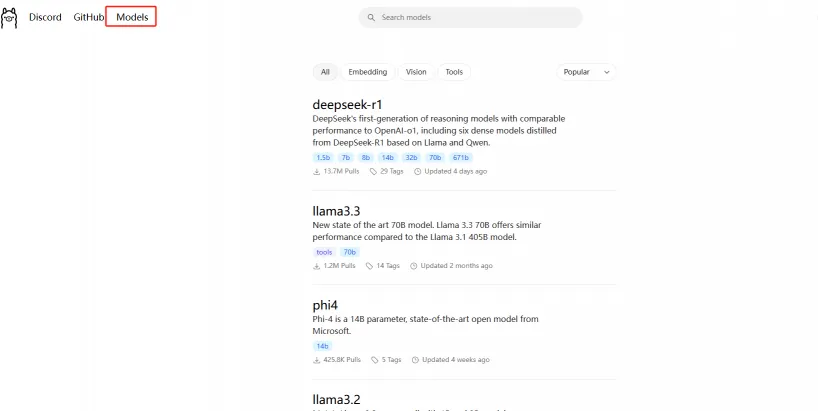Click the download icon beside 13.7M Pulls

click(x=317, y=171)
